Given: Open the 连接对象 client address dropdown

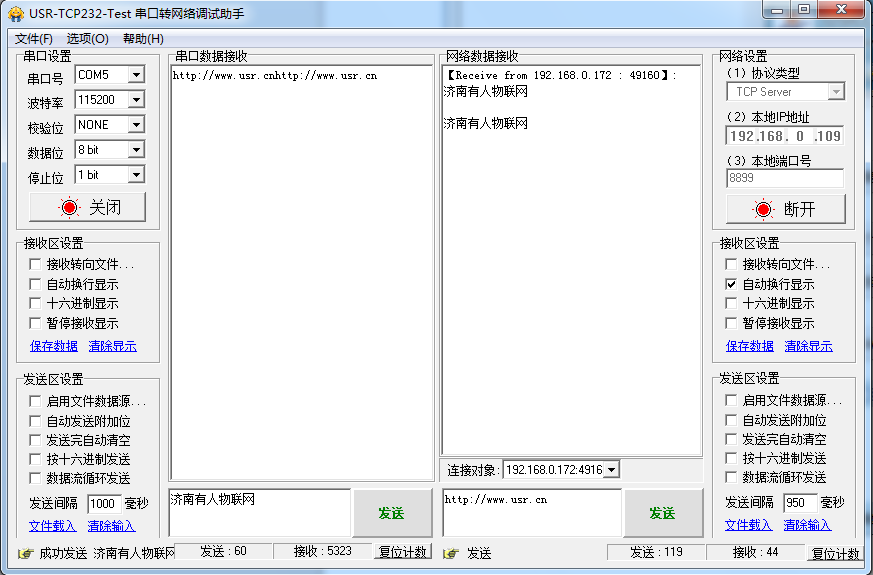Looking at the screenshot, I should click(611, 470).
